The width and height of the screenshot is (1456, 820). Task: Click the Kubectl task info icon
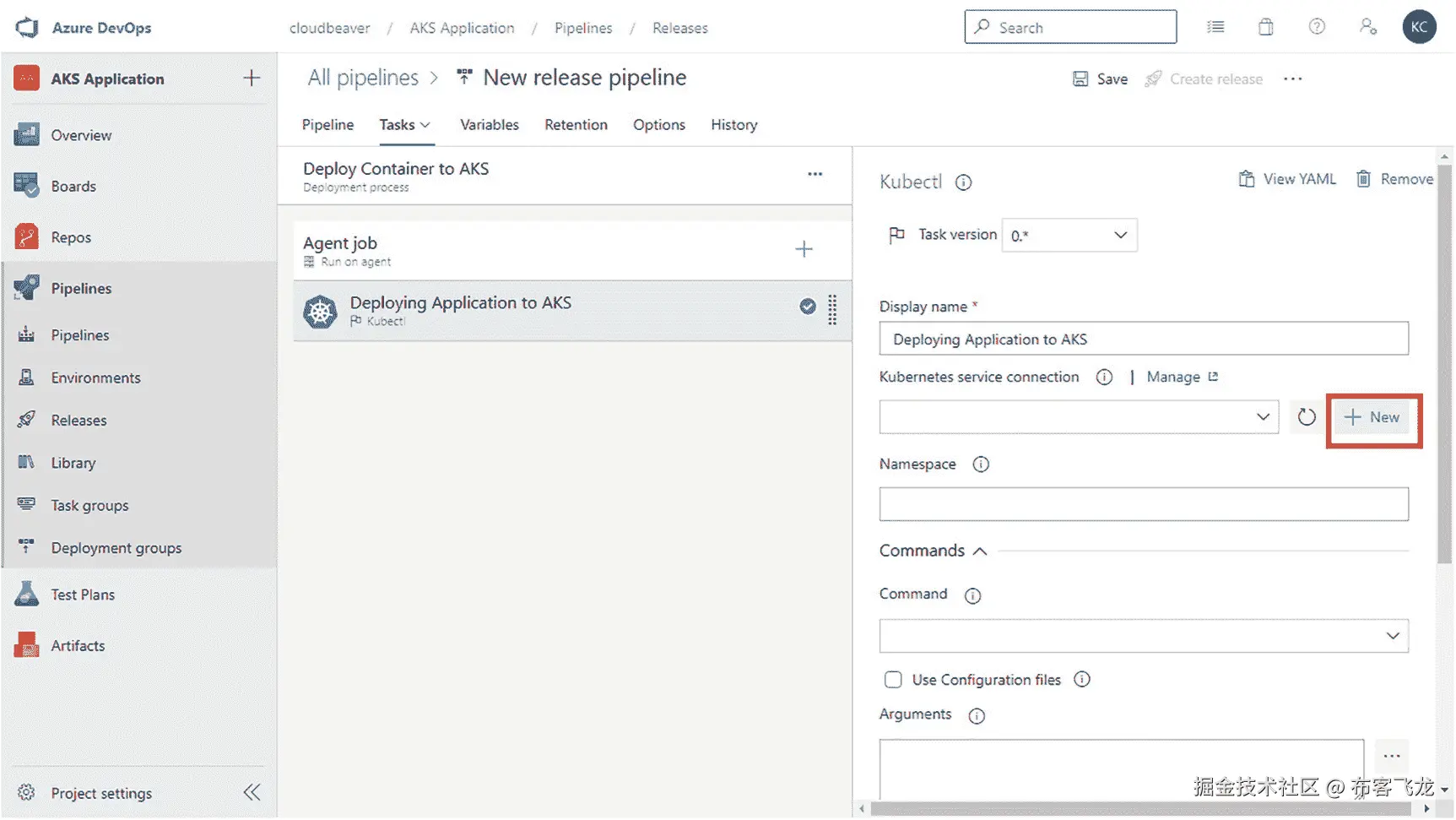pos(963,182)
